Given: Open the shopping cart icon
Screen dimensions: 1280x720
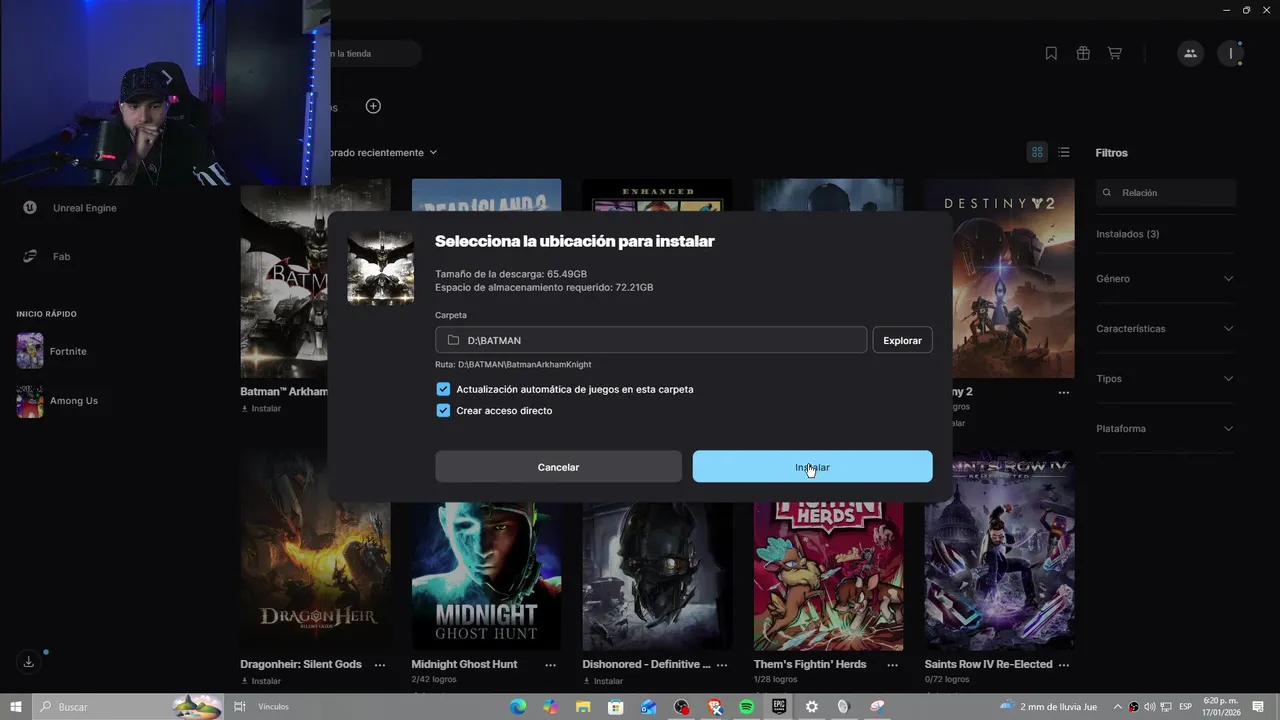Looking at the screenshot, I should tap(1114, 53).
